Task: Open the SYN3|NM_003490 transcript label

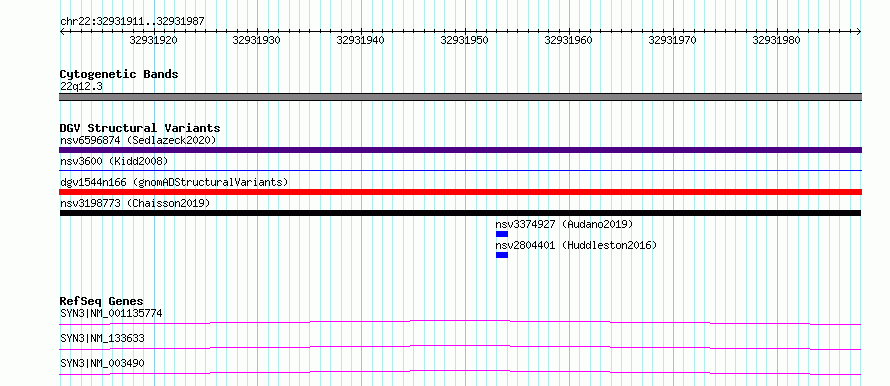Action: (102, 363)
